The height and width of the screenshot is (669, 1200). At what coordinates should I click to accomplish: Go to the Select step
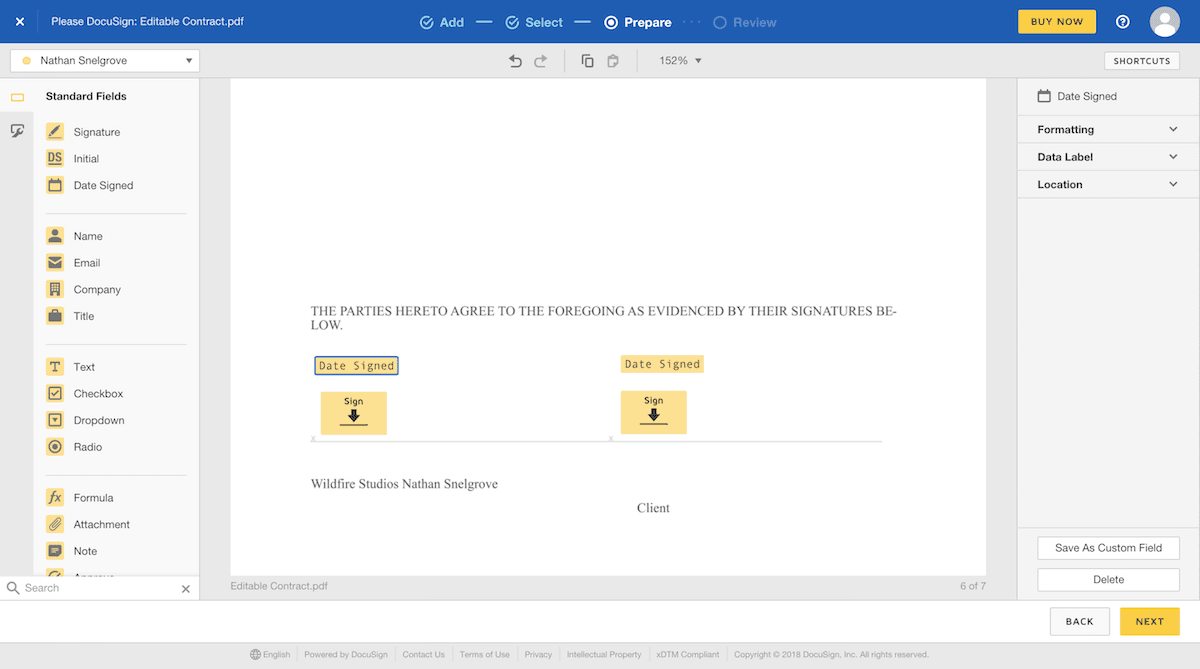[534, 22]
